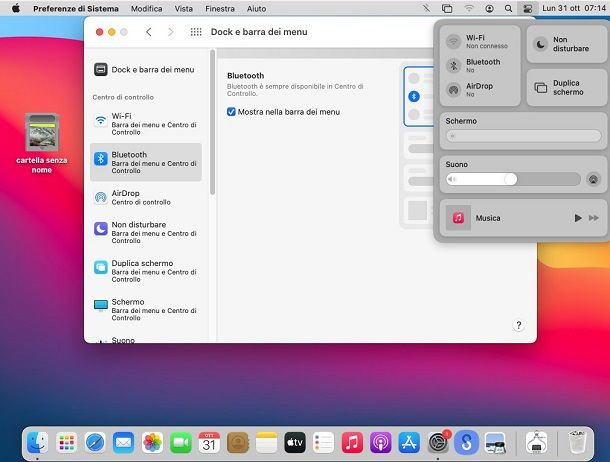Open the Finestra menu

coord(219,7)
